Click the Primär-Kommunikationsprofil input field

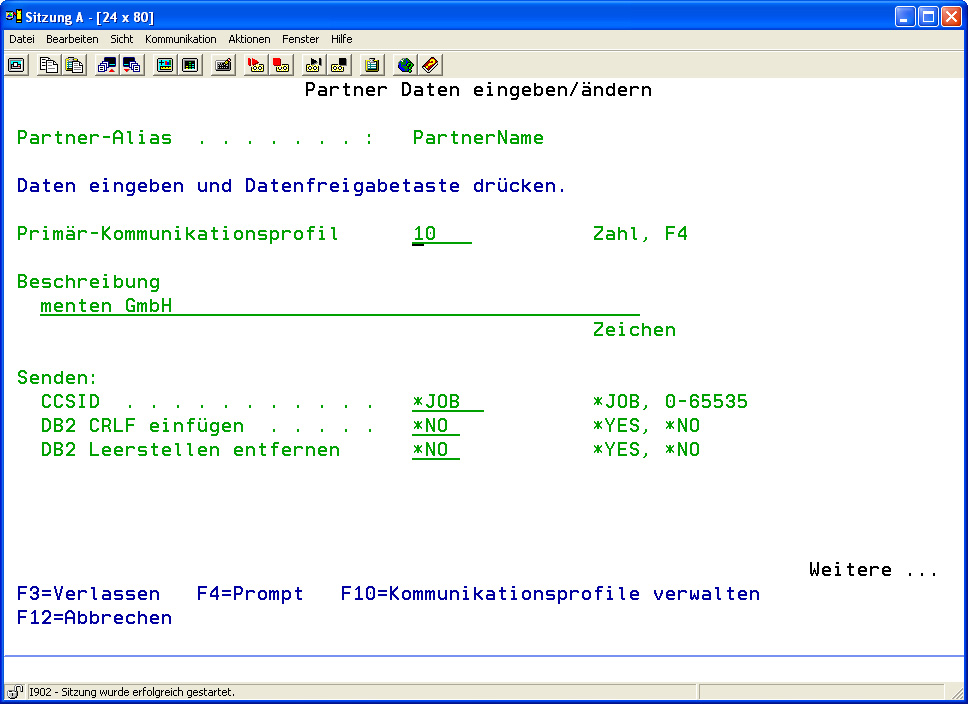pos(441,235)
